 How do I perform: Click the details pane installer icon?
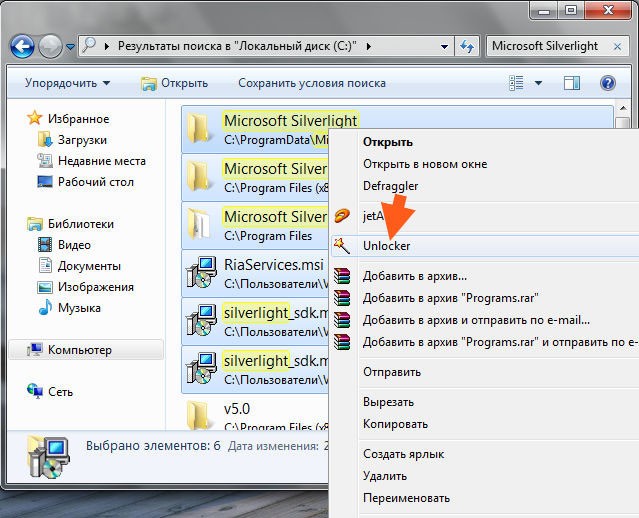(49, 457)
